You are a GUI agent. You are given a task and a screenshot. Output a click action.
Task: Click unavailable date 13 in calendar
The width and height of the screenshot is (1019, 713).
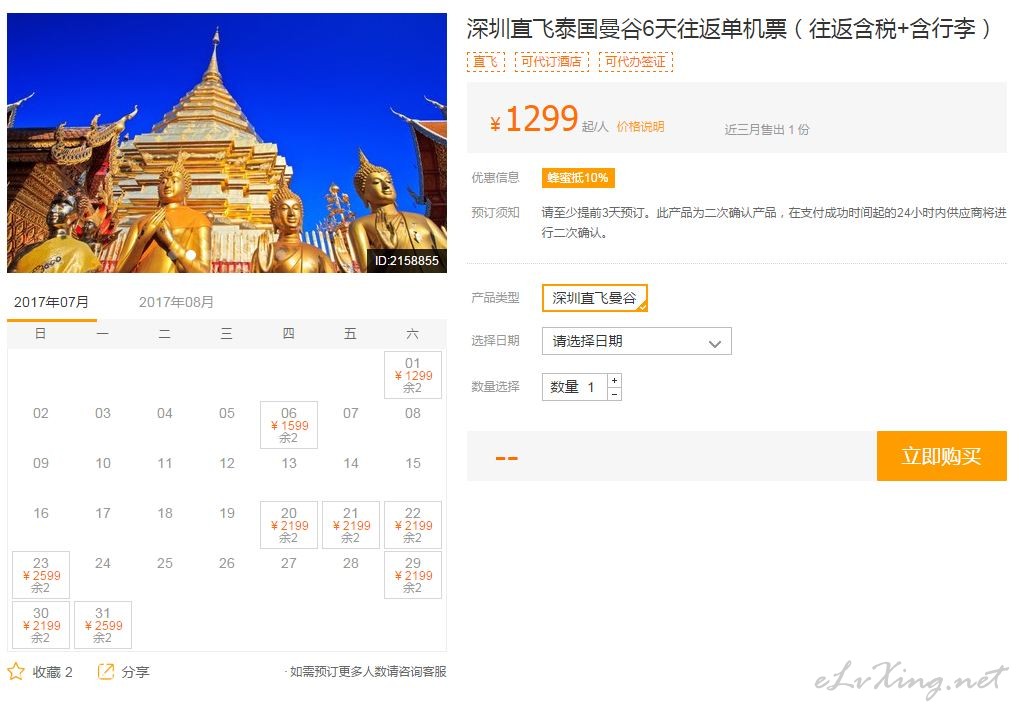(x=289, y=463)
